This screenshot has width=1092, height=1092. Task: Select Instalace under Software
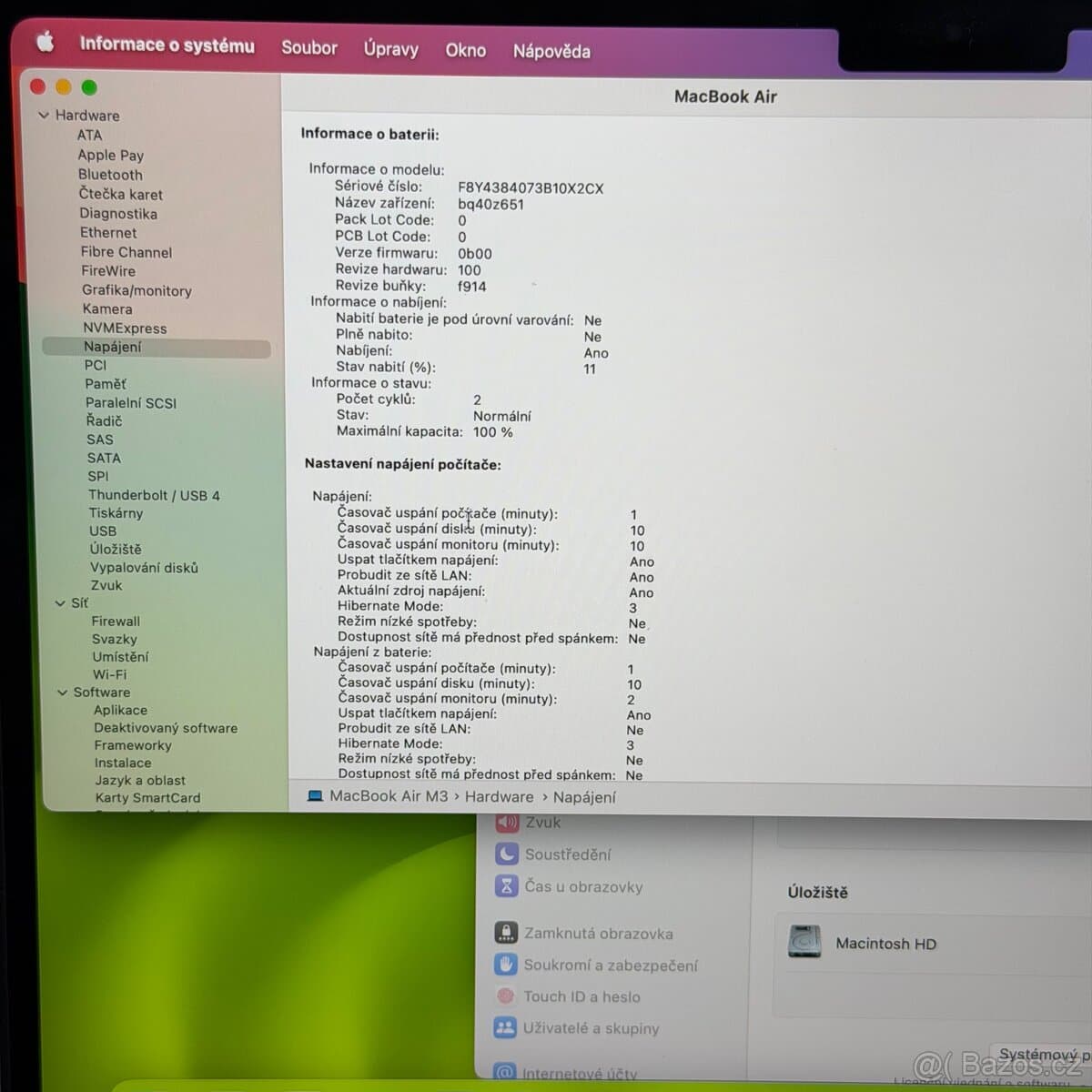click(123, 763)
